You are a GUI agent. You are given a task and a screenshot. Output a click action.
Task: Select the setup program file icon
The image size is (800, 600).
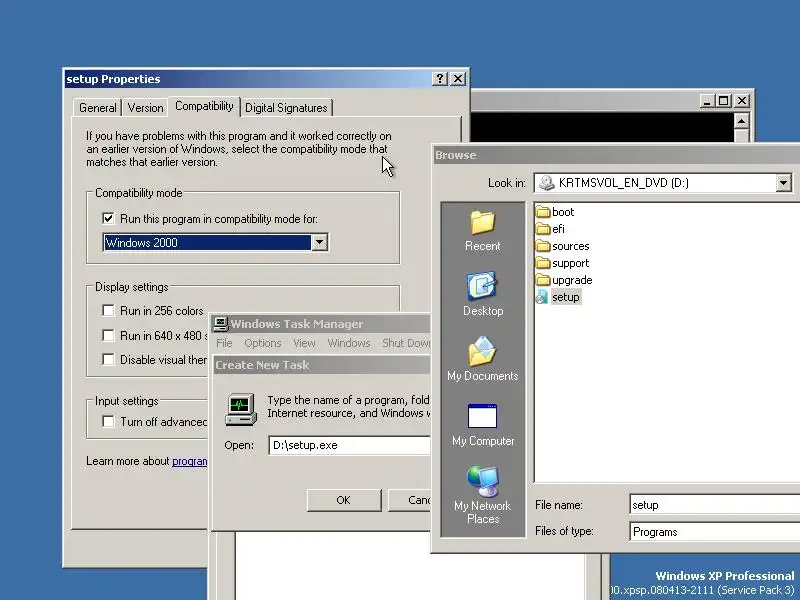[542, 297]
